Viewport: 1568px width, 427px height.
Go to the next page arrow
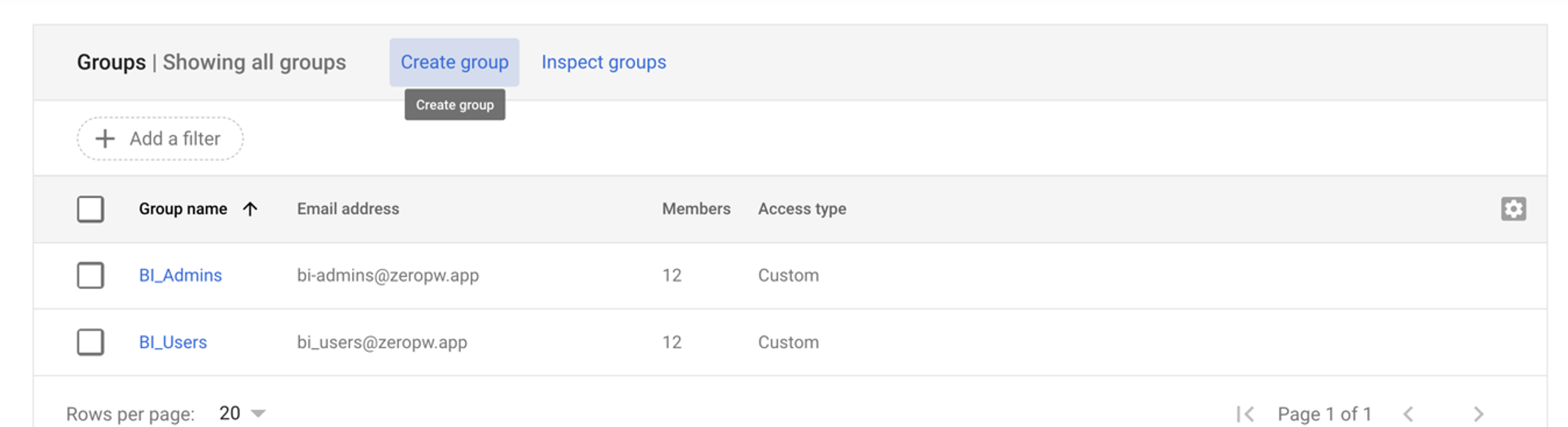1478,414
